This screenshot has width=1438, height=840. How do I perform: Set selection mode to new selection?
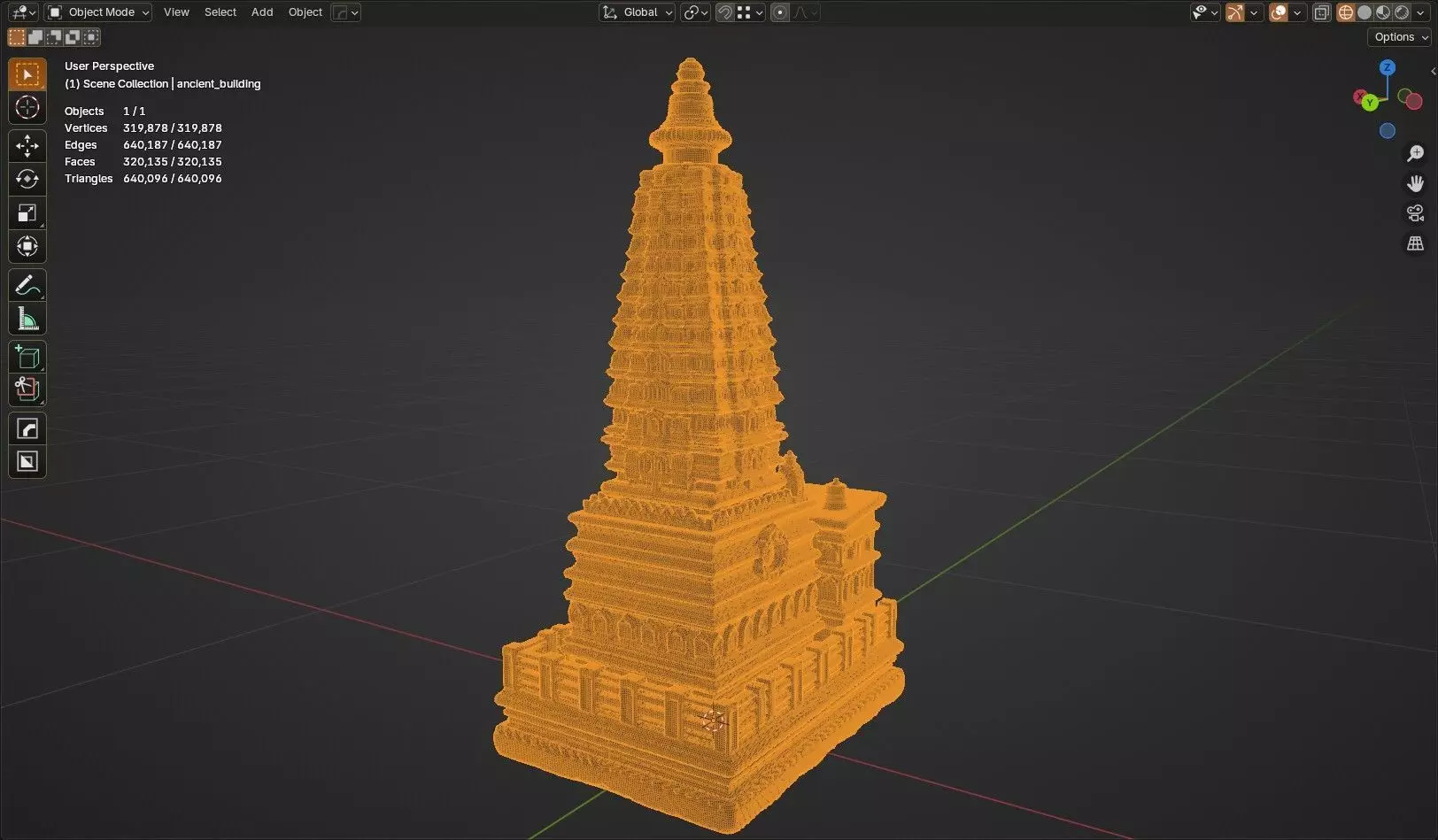(x=17, y=37)
